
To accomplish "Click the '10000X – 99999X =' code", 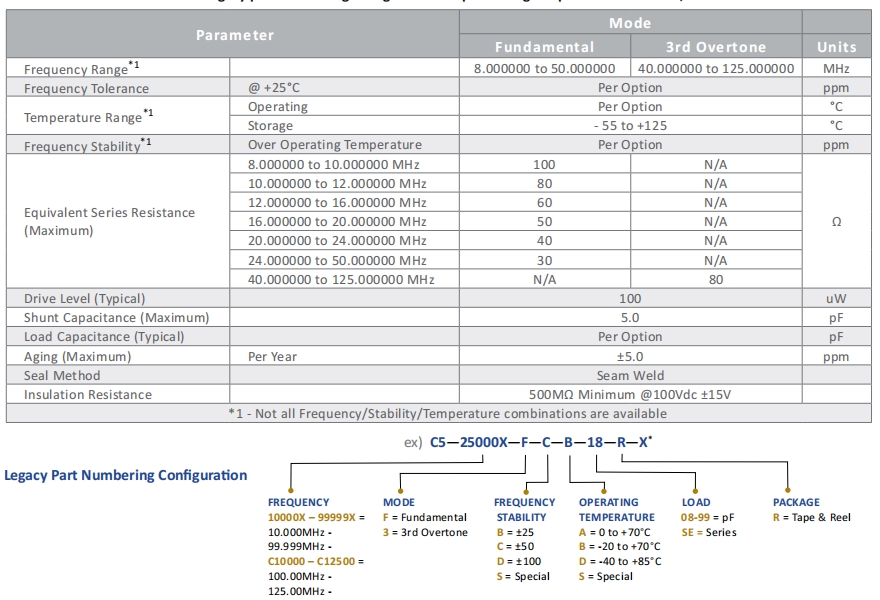I will click(x=316, y=517).
